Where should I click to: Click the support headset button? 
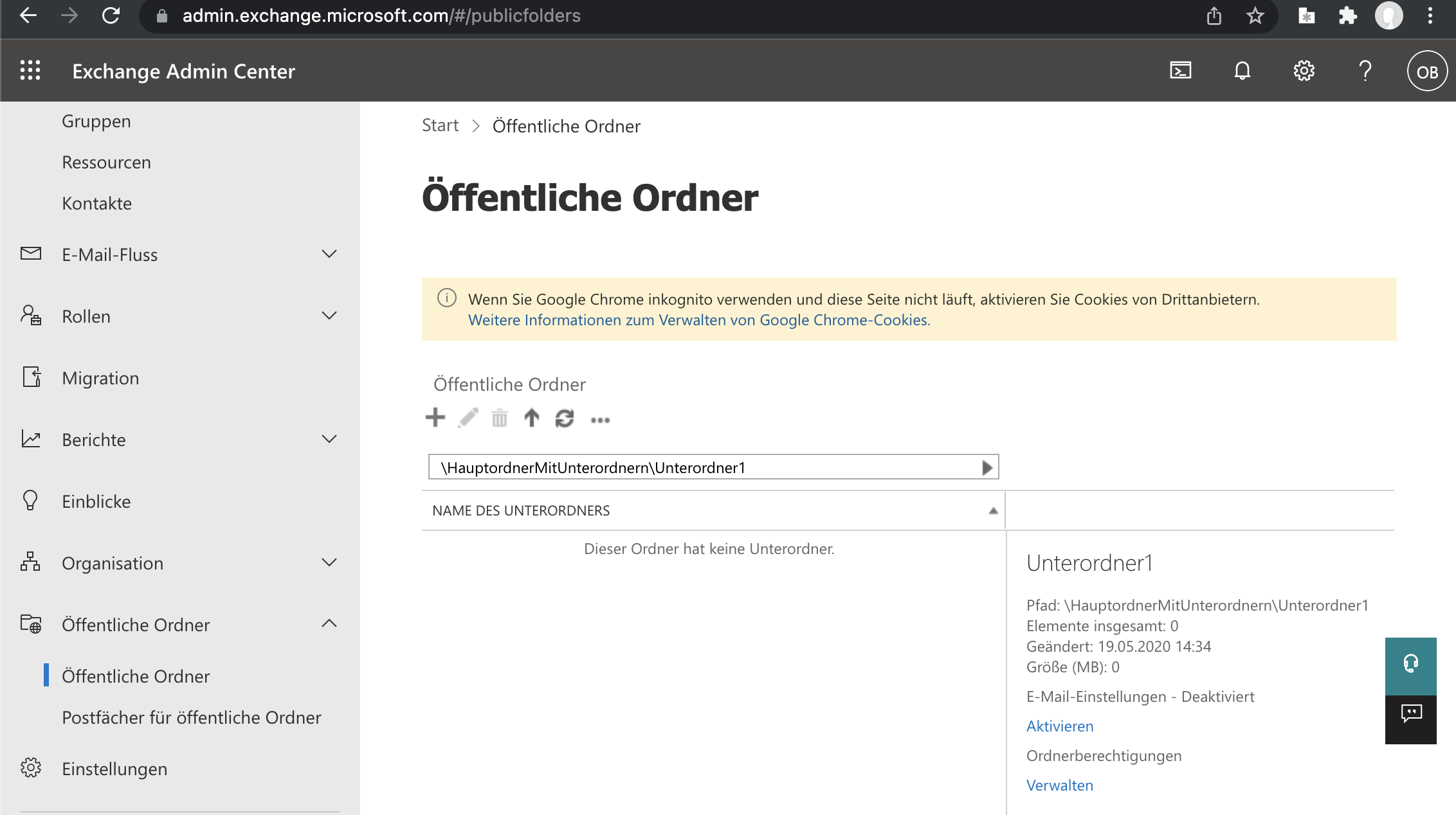1410,665
